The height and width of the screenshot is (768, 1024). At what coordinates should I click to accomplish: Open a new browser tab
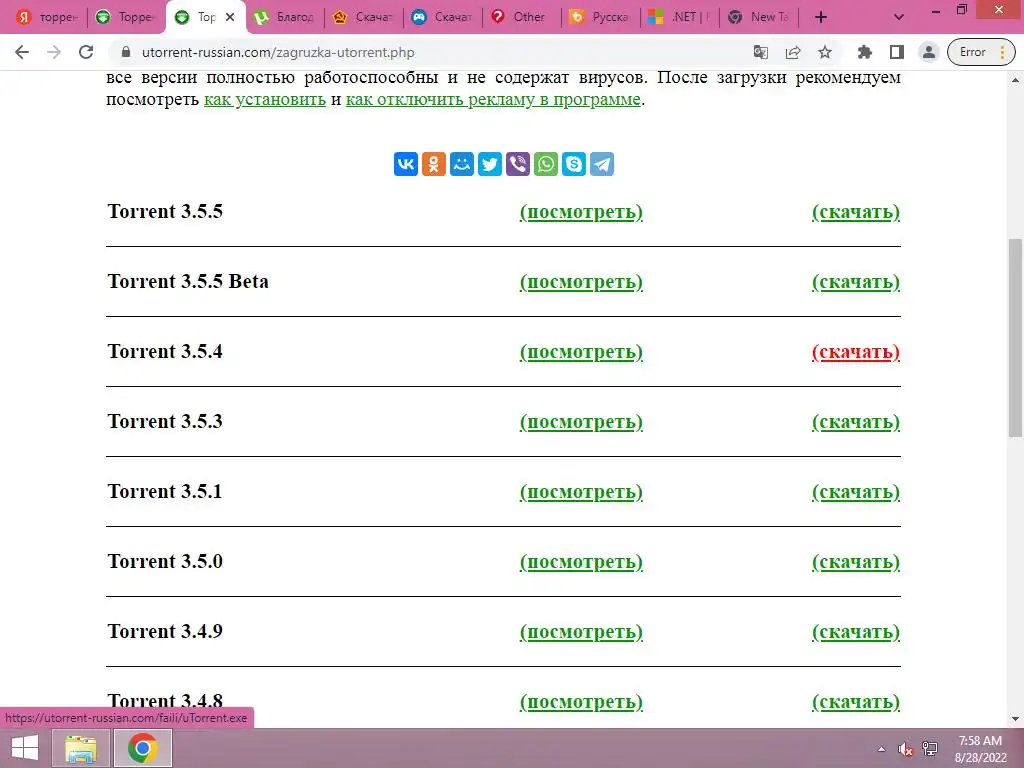coord(821,17)
